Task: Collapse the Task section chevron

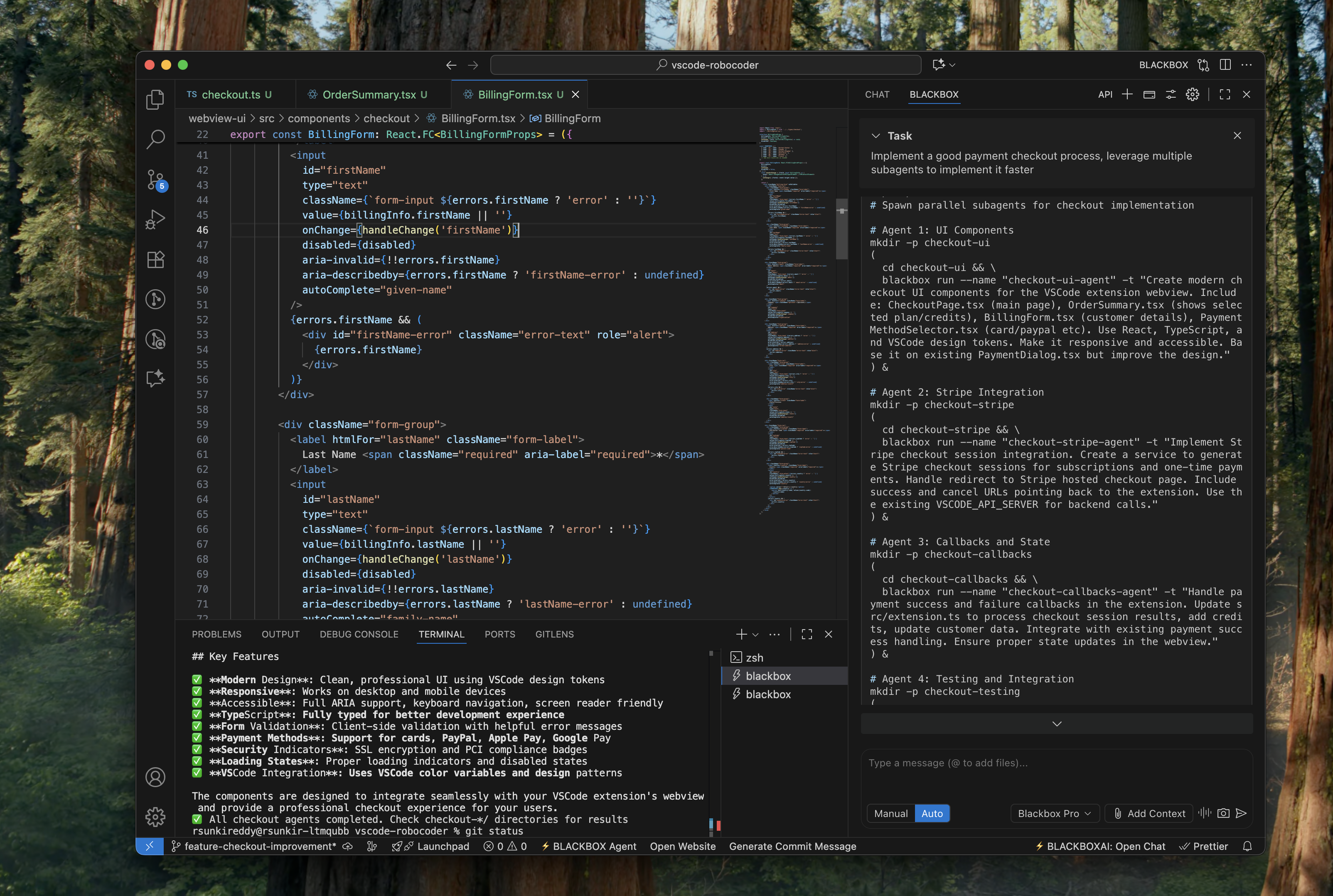Action: pyautogui.click(x=876, y=136)
